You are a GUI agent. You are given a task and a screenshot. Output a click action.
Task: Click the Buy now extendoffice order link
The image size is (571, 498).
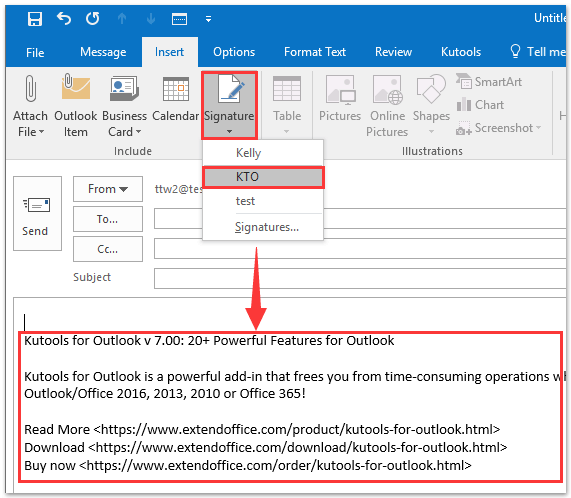[275, 465]
